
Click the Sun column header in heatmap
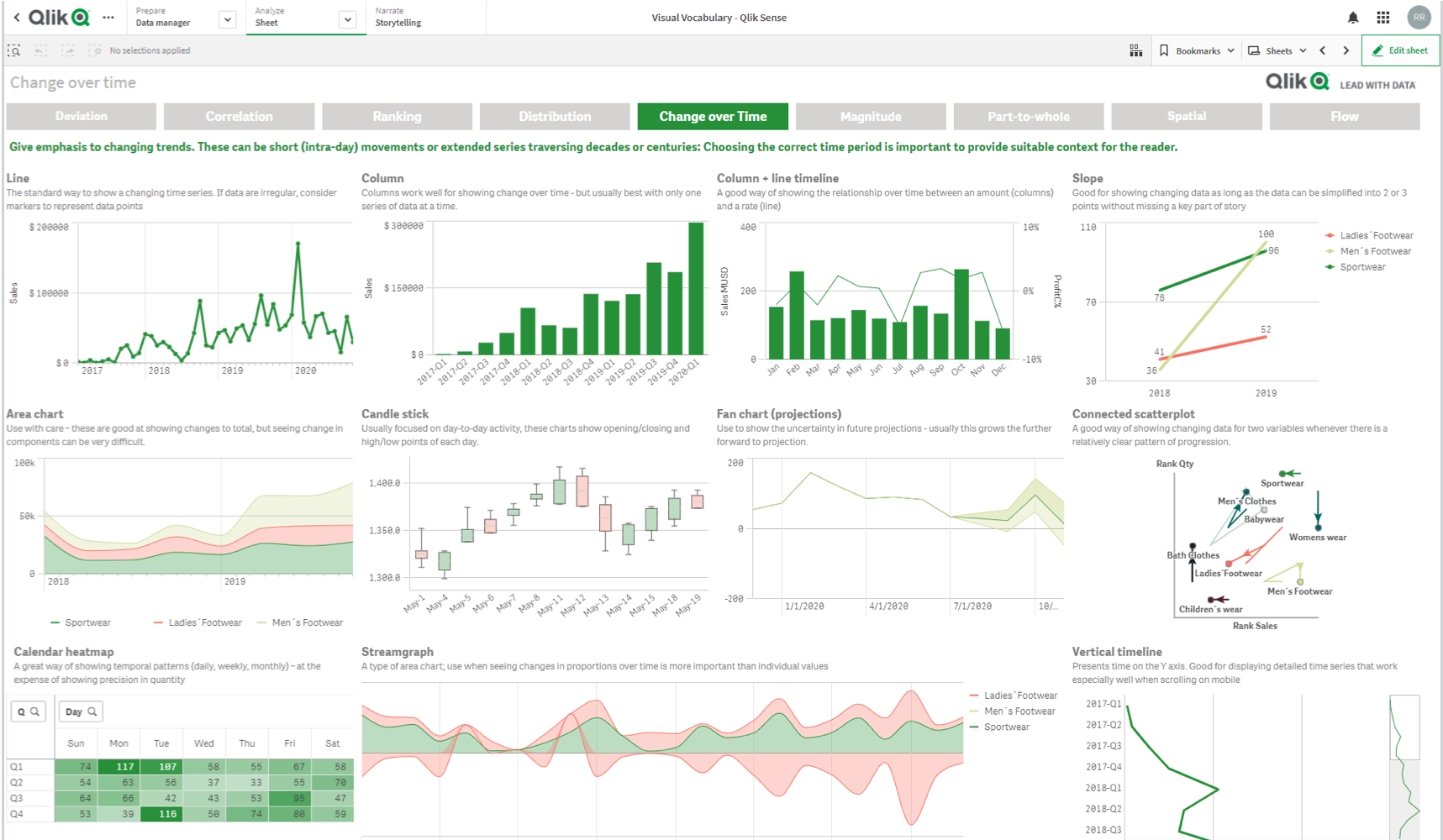(76, 743)
